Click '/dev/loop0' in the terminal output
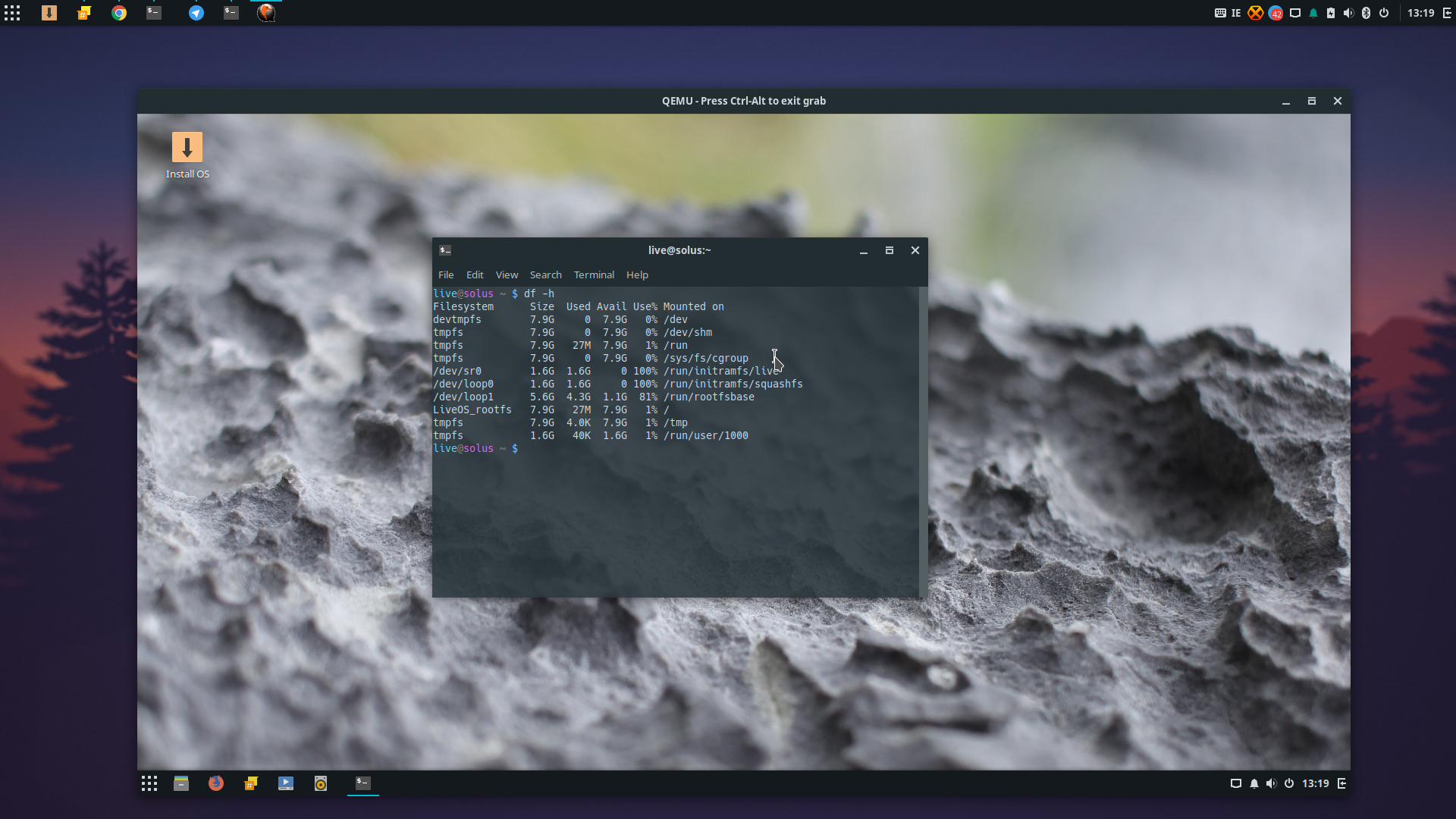Image resolution: width=1456 pixels, height=819 pixels. point(463,384)
